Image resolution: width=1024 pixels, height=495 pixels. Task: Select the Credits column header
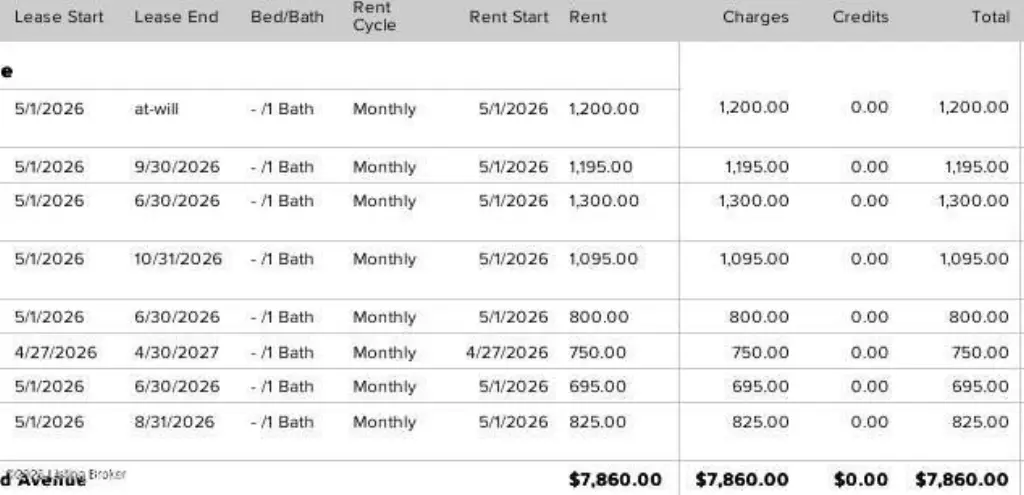point(861,17)
